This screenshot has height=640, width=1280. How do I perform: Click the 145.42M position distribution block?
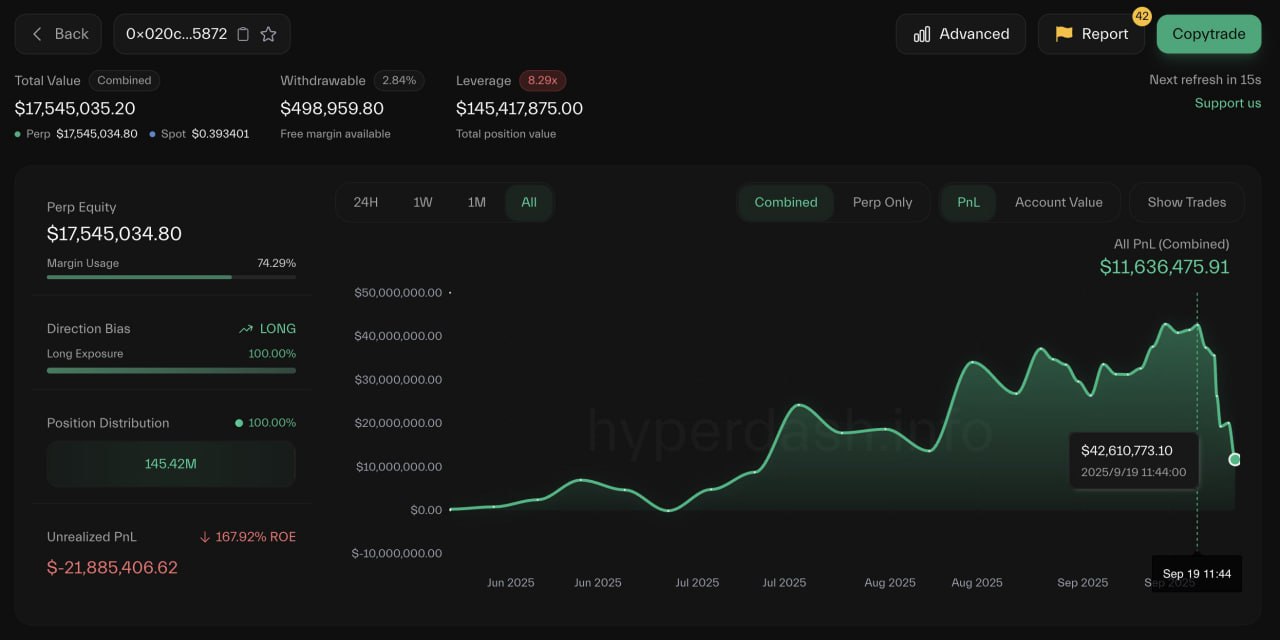171,464
